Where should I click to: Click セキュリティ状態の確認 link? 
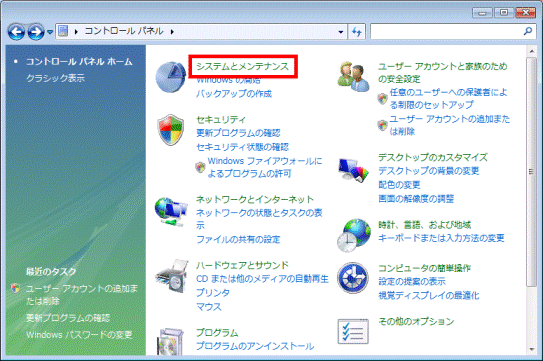click(x=242, y=147)
